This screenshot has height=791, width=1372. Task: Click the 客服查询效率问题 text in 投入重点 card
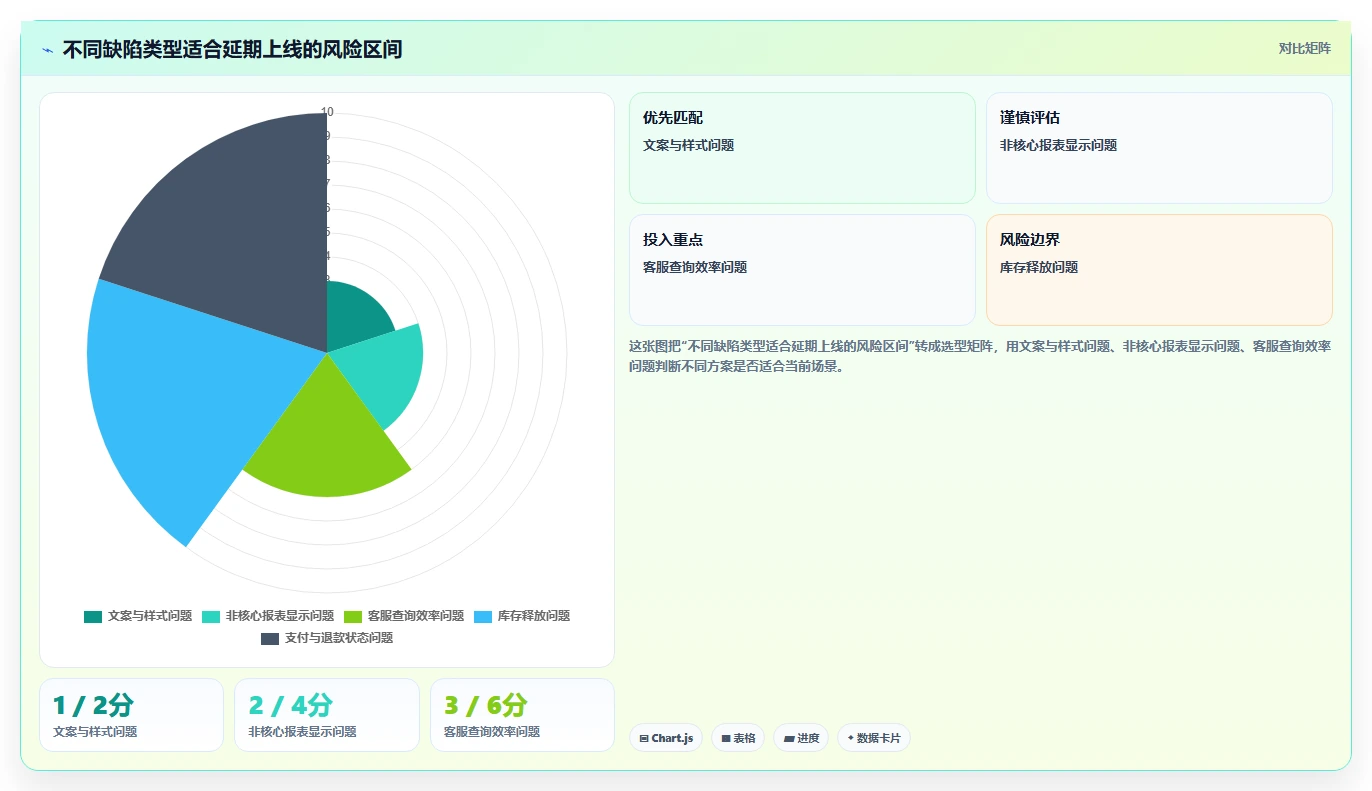696,267
